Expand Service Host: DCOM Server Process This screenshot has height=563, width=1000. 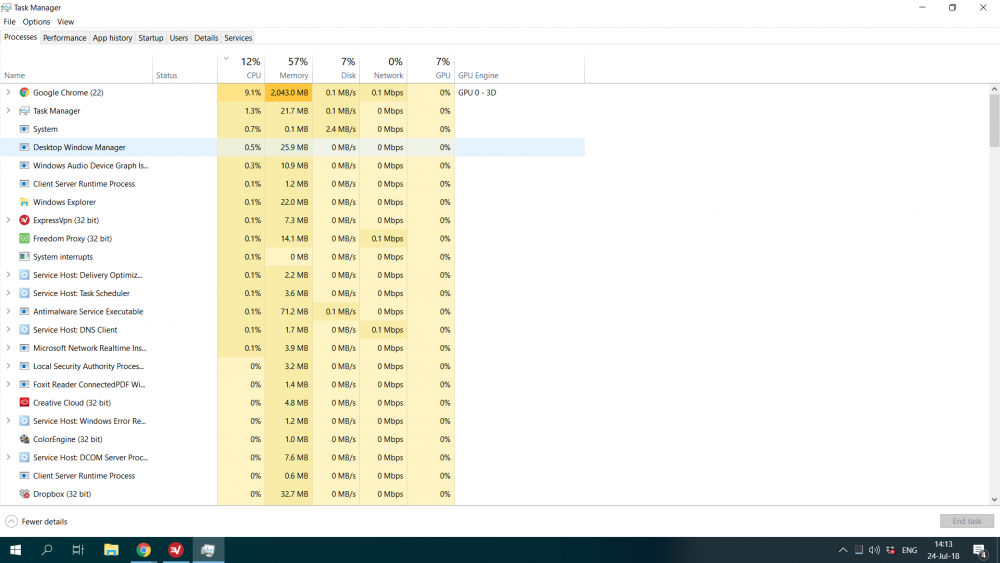point(8,458)
